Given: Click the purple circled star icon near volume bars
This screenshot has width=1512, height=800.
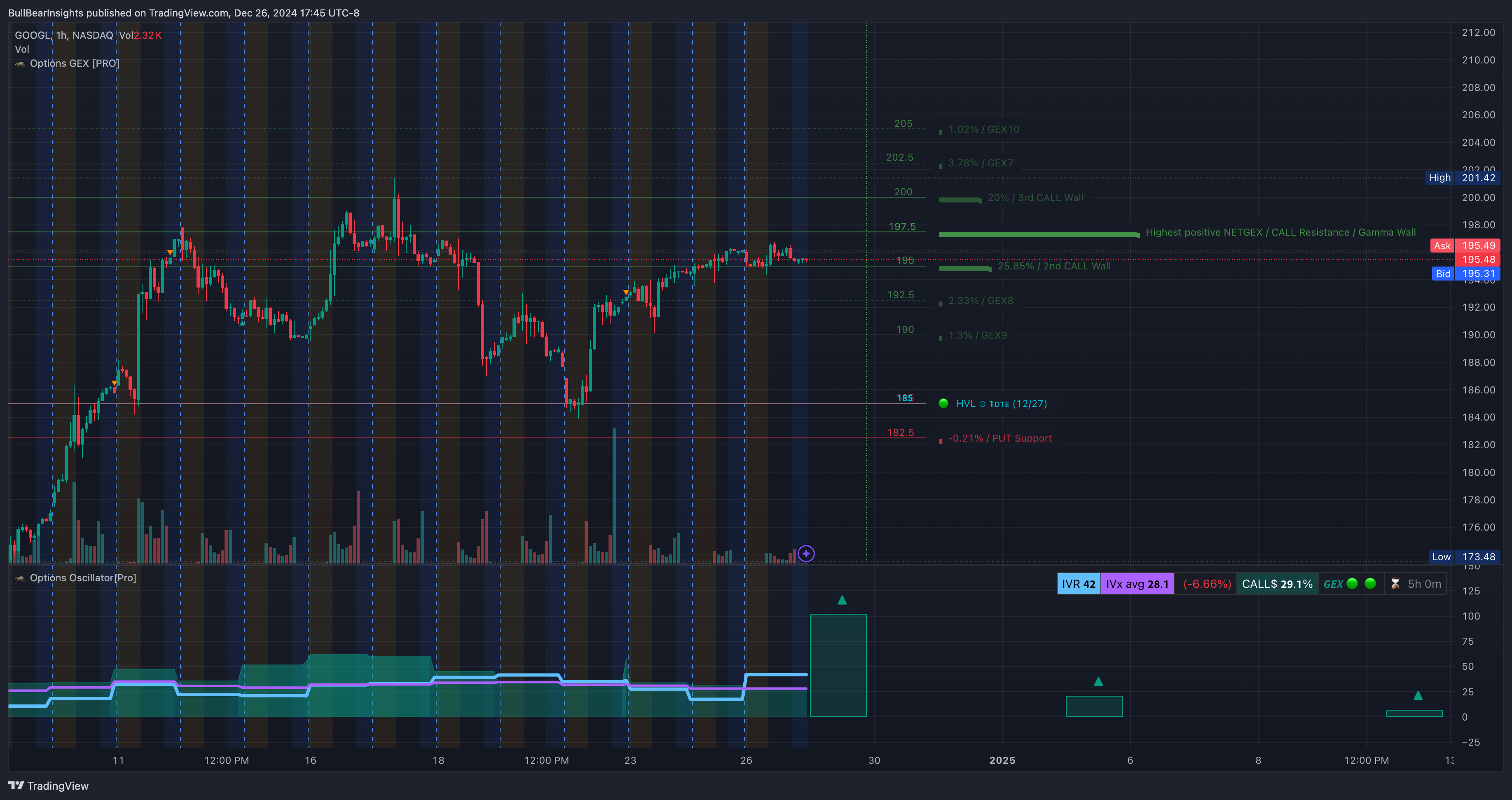Looking at the screenshot, I should coord(806,554).
